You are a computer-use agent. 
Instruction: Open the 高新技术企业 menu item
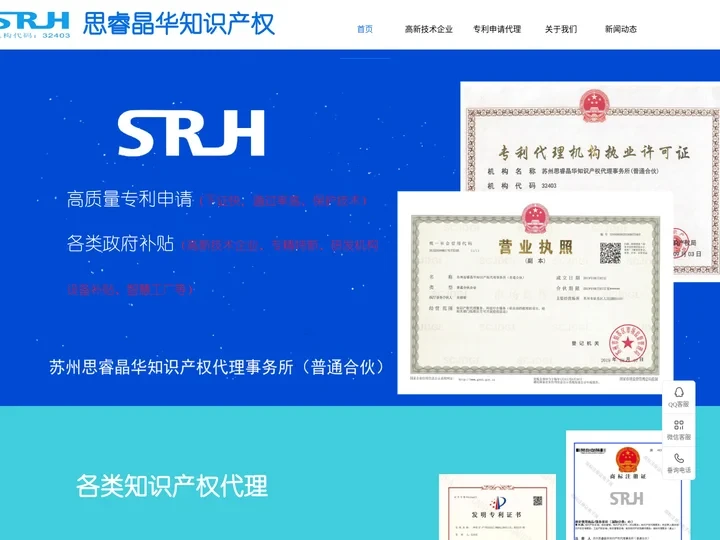pos(428,29)
